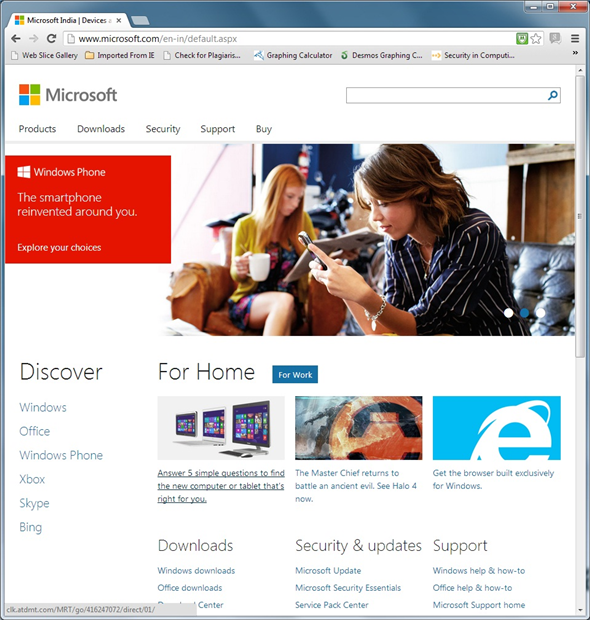Open the Chrome menu hamburger icon
590x620 pixels.
tap(575, 39)
